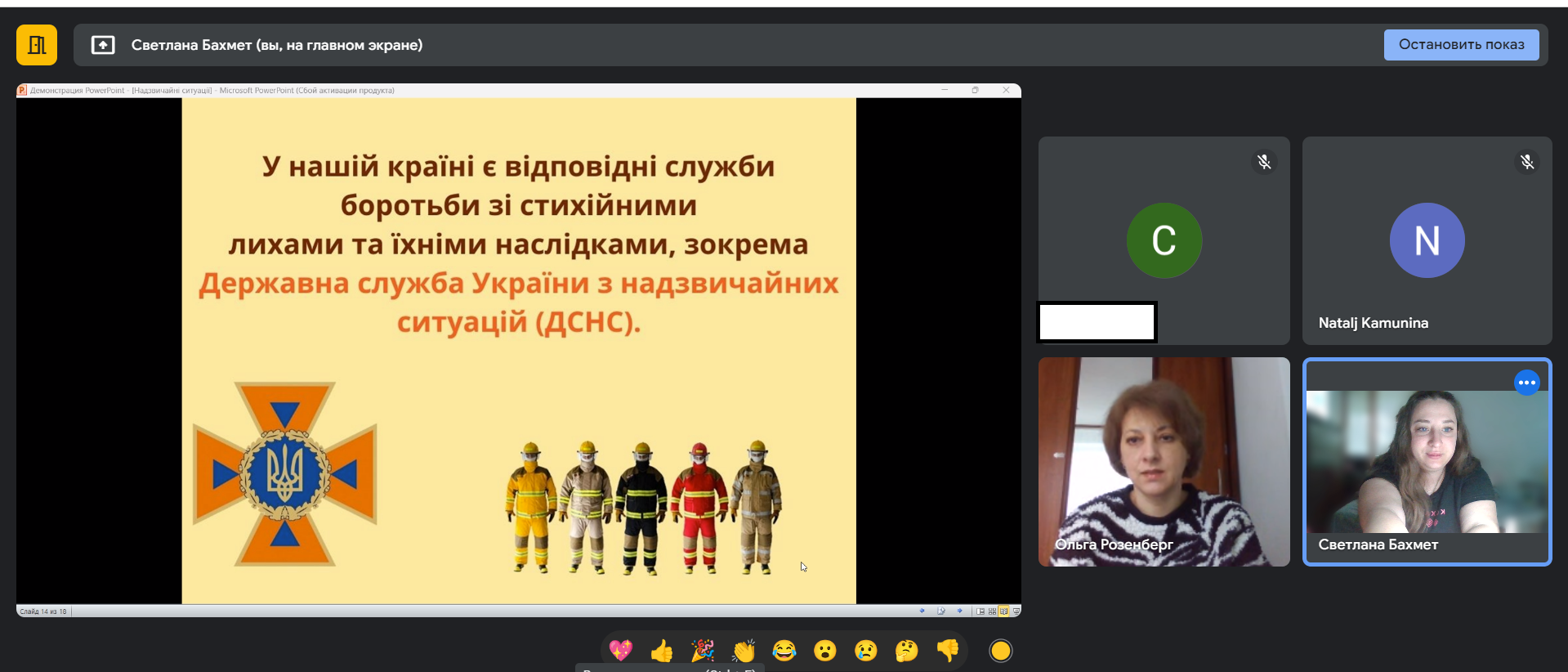Go to the previous slide arrow in PowerPoint
This screenshot has width=1568, height=672.
[922, 611]
